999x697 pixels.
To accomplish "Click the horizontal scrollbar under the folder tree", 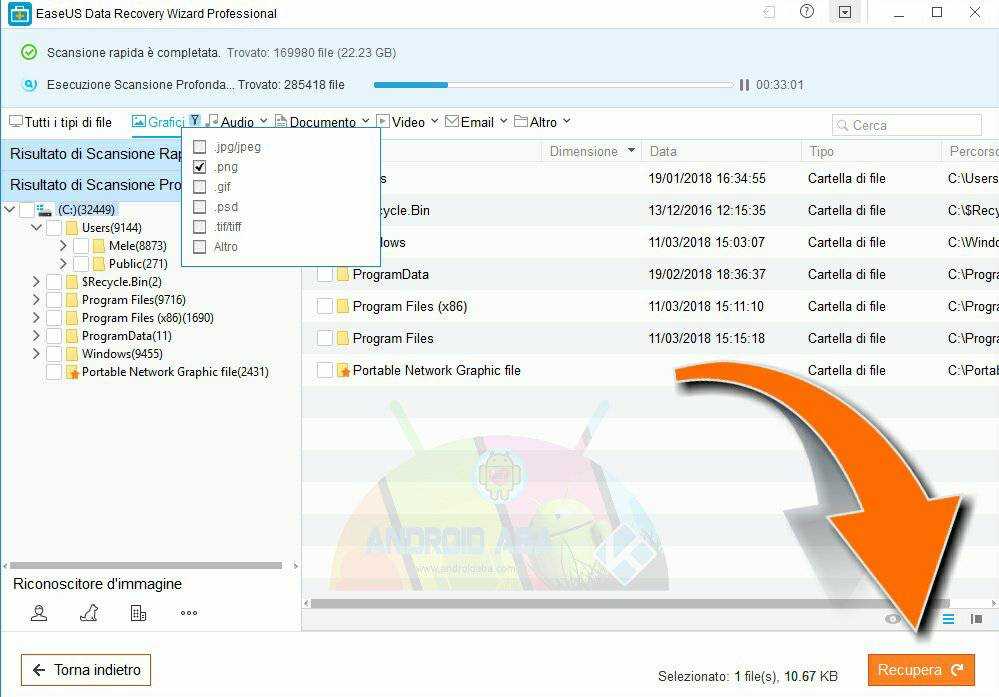I will pyautogui.click(x=146, y=566).
